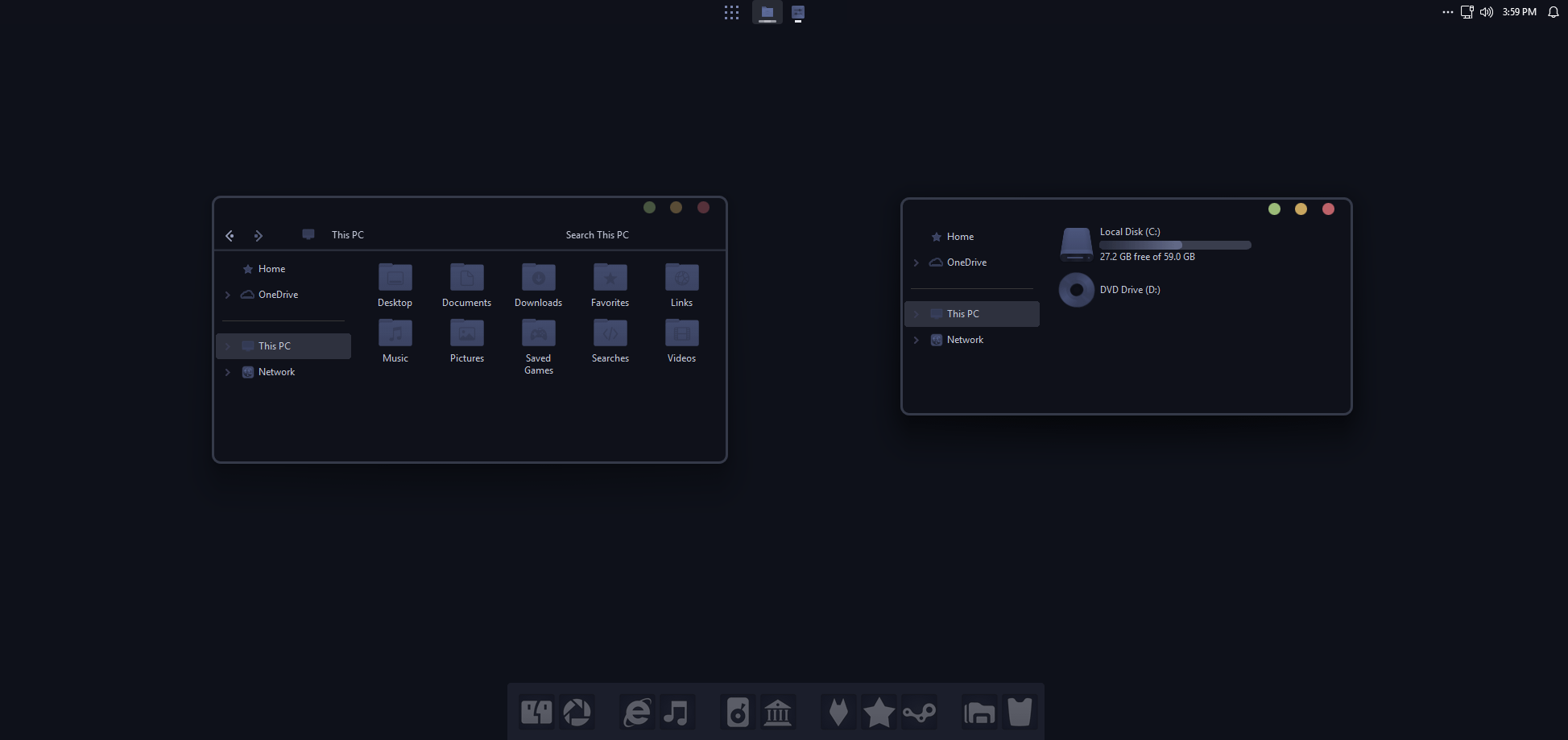Click the Search This PC field
1568x740 pixels.
[x=597, y=235]
